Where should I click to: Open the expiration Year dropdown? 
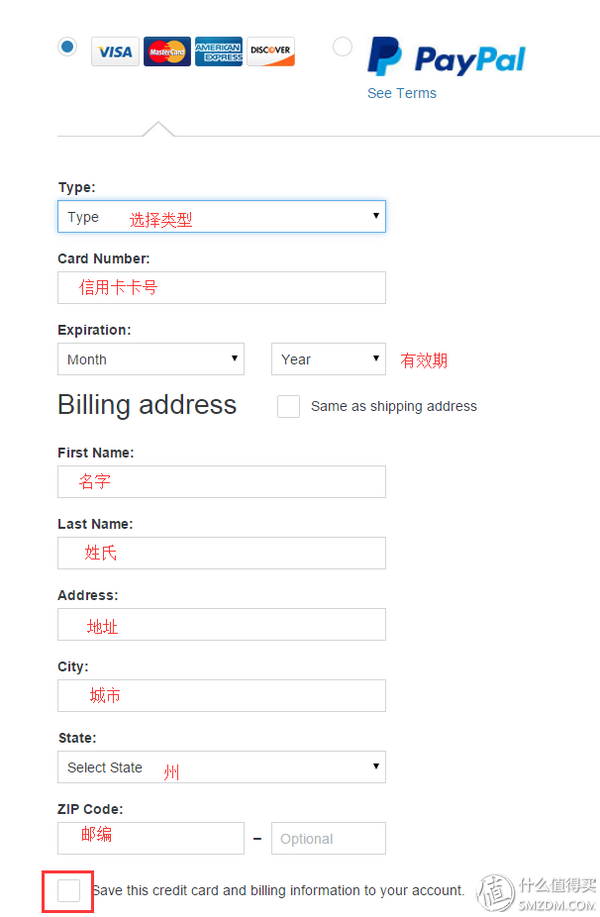[329, 359]
